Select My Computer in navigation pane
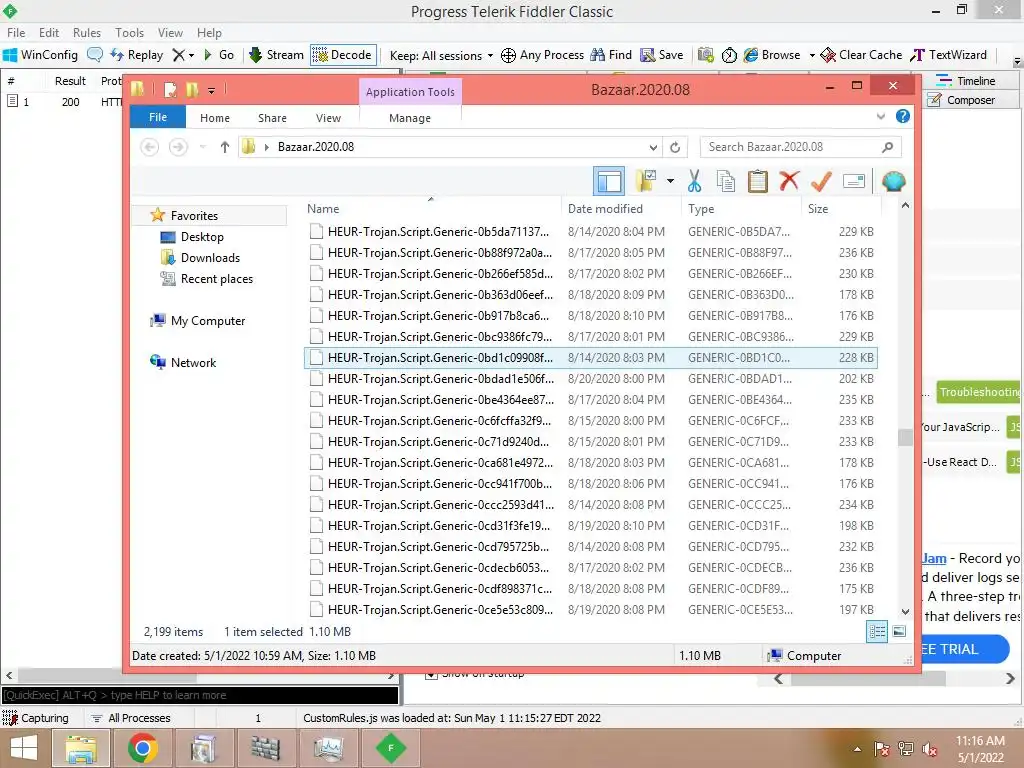This screenshot has height=768, width=1024. 208,321
